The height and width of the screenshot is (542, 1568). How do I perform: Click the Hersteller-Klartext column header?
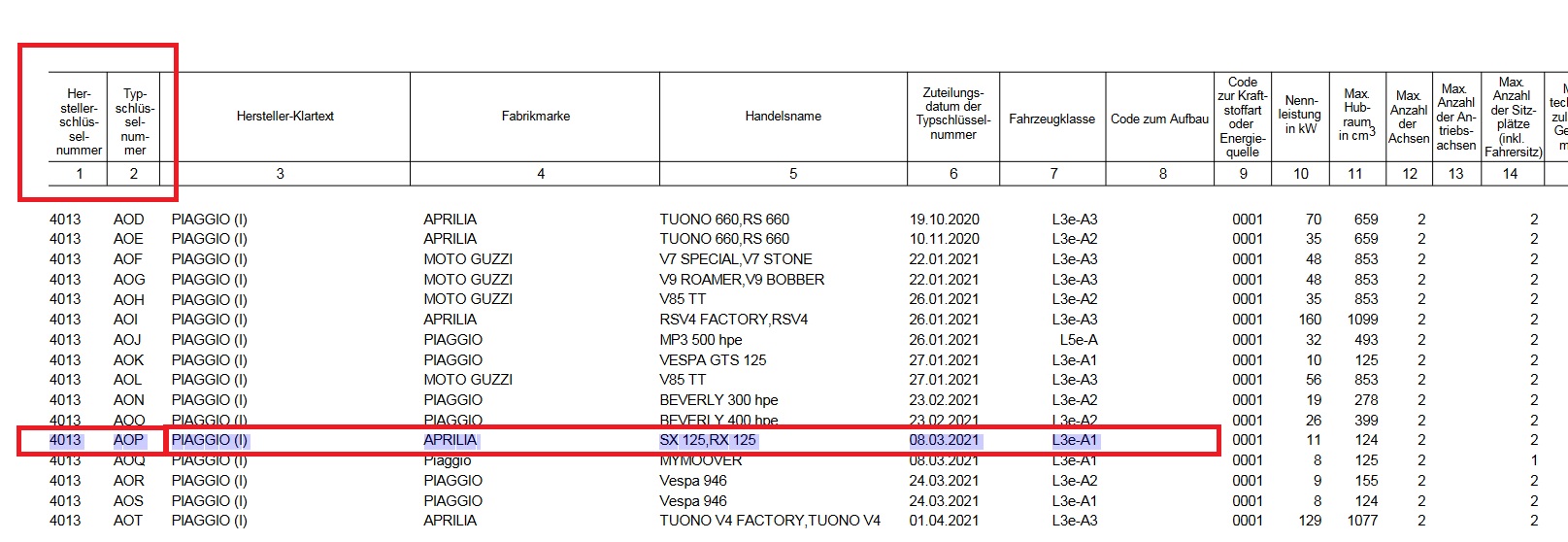click(285, 117)
